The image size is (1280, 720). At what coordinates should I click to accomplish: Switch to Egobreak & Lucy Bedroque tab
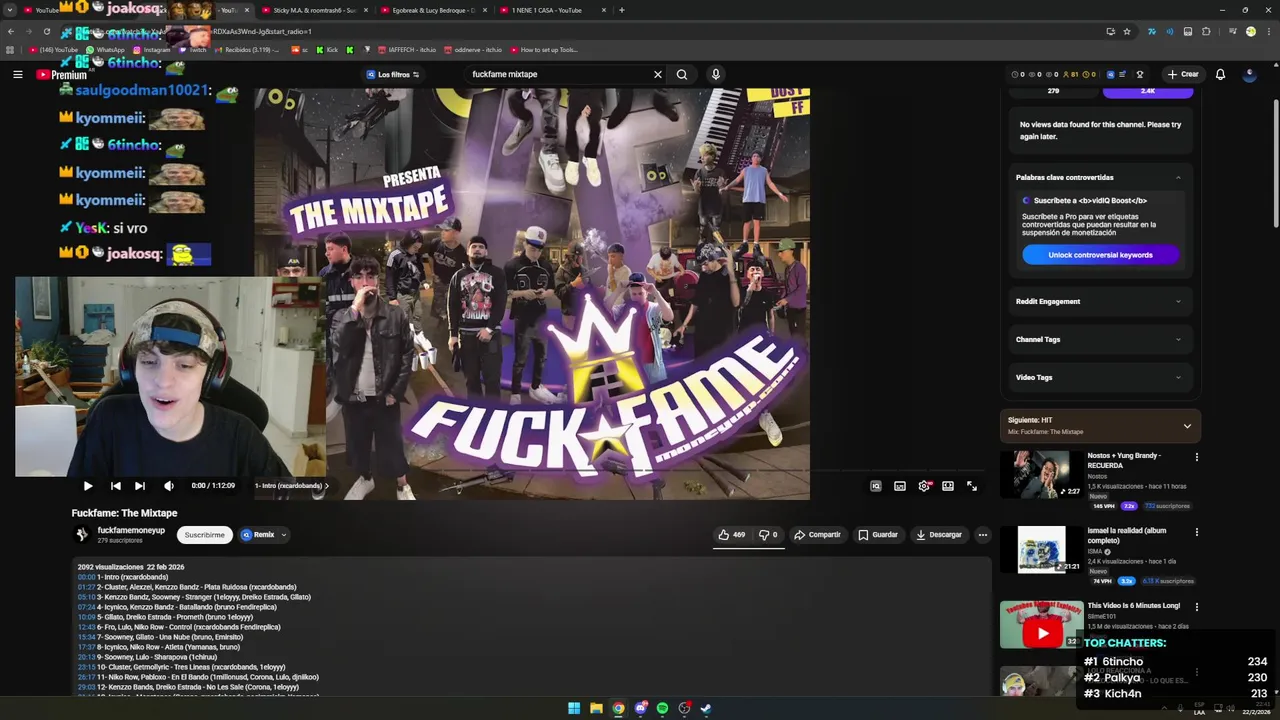(434, 10)
